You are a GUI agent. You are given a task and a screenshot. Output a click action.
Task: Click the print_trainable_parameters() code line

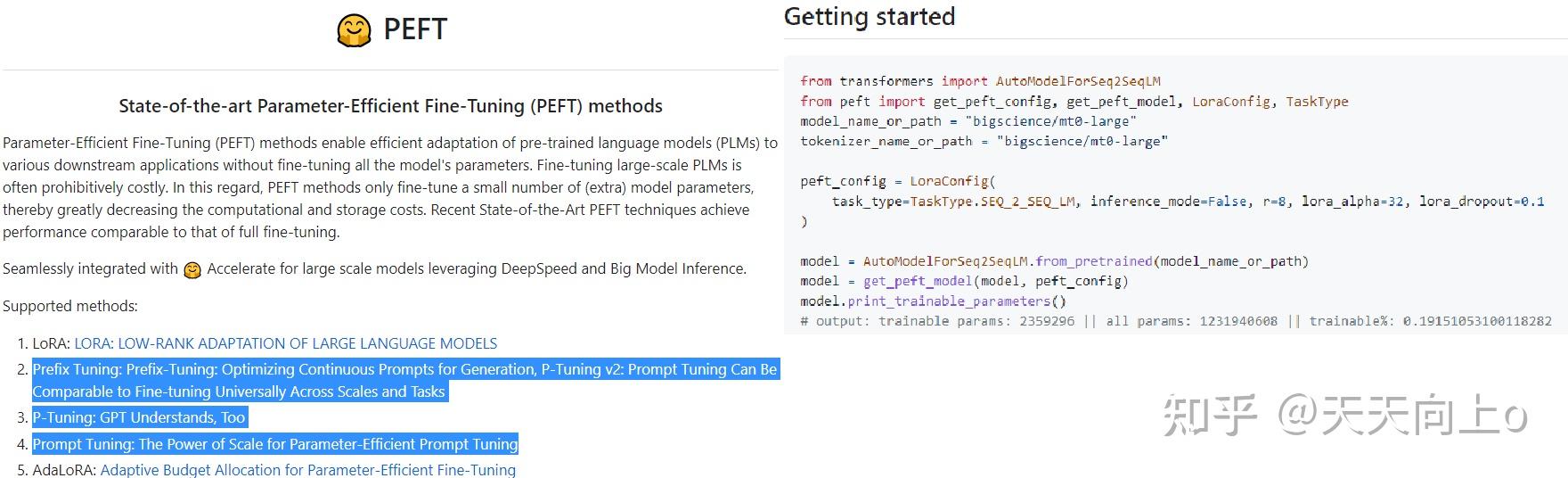pos(933,301)
